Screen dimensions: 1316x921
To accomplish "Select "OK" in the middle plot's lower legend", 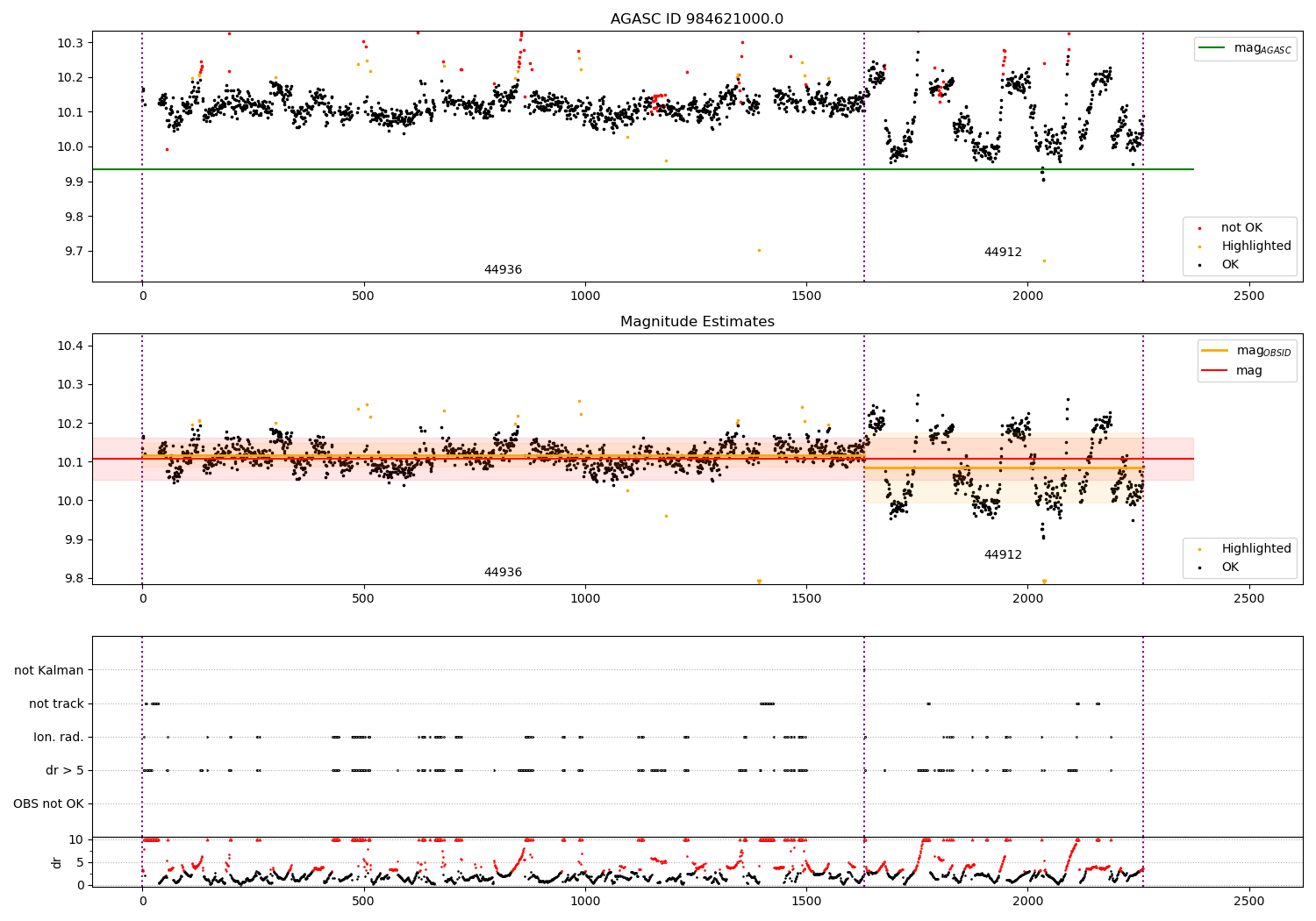I will (1230, 568).
